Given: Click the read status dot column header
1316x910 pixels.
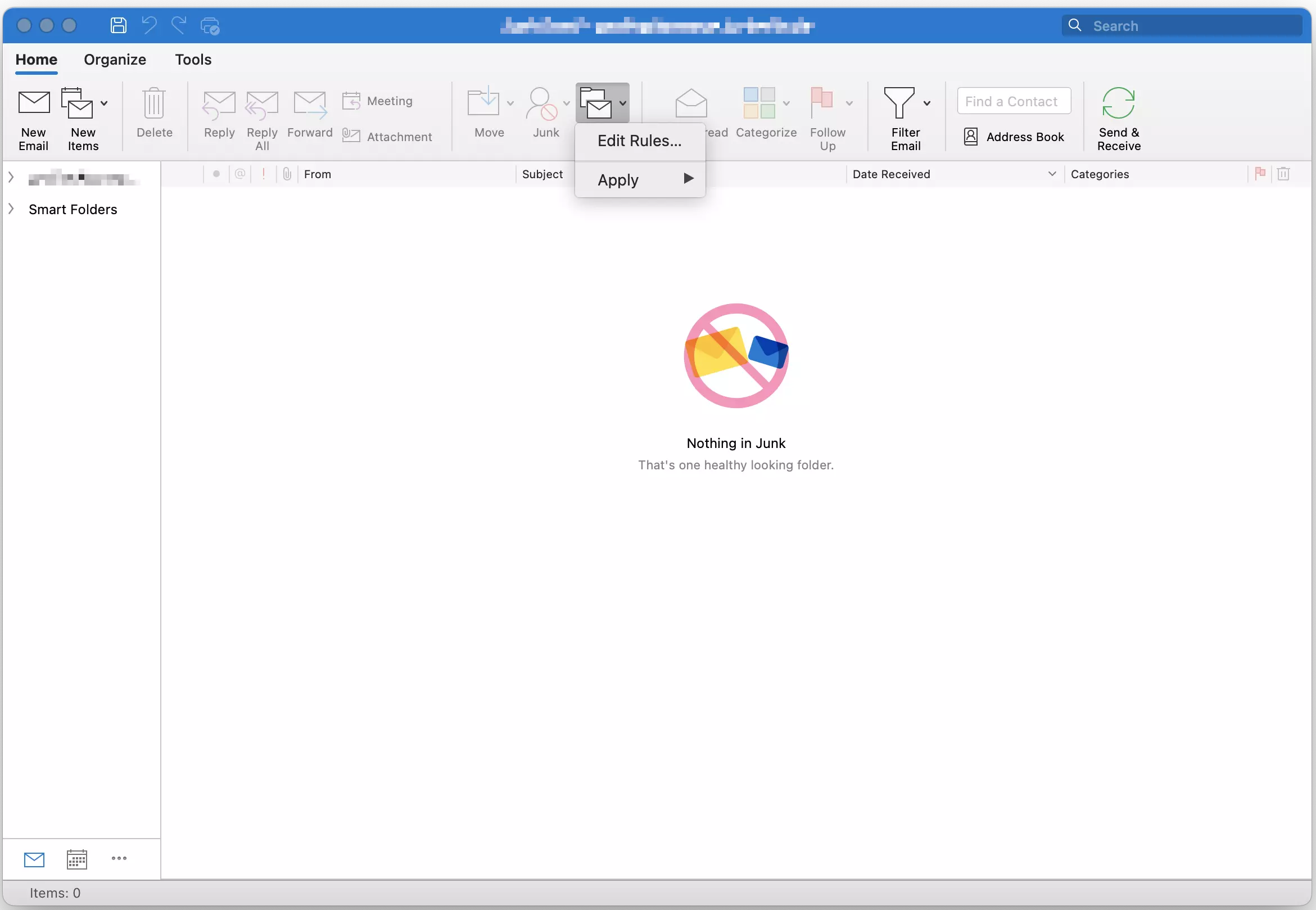Looking at the screenshot, I should (x=216, y=174).
